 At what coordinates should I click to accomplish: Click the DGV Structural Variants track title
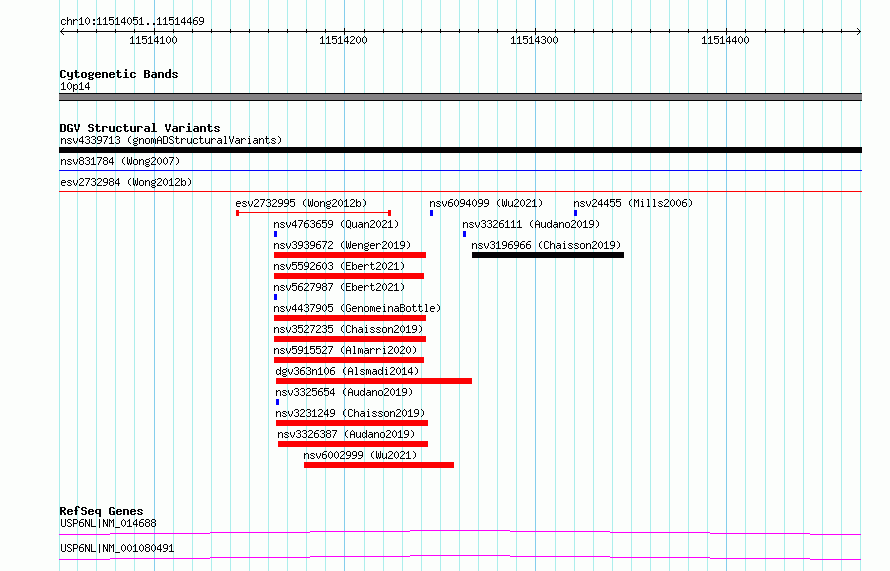(140, 128)
